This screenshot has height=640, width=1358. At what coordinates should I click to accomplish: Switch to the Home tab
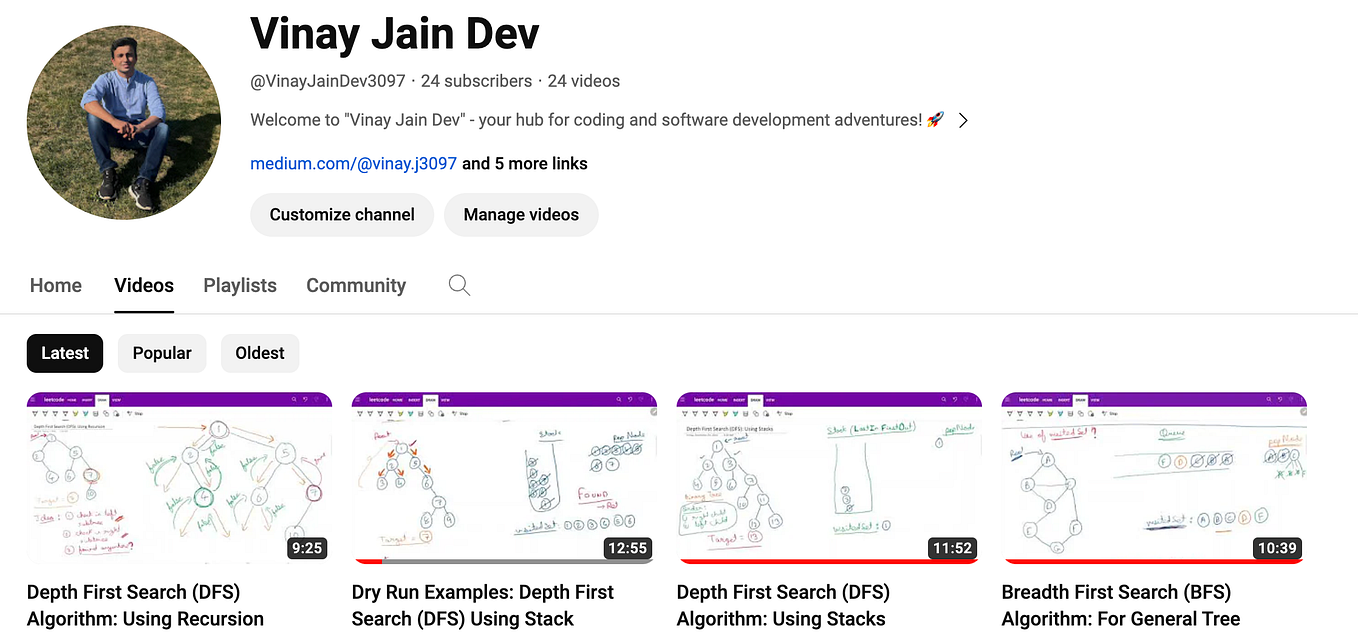click(55, 285)
